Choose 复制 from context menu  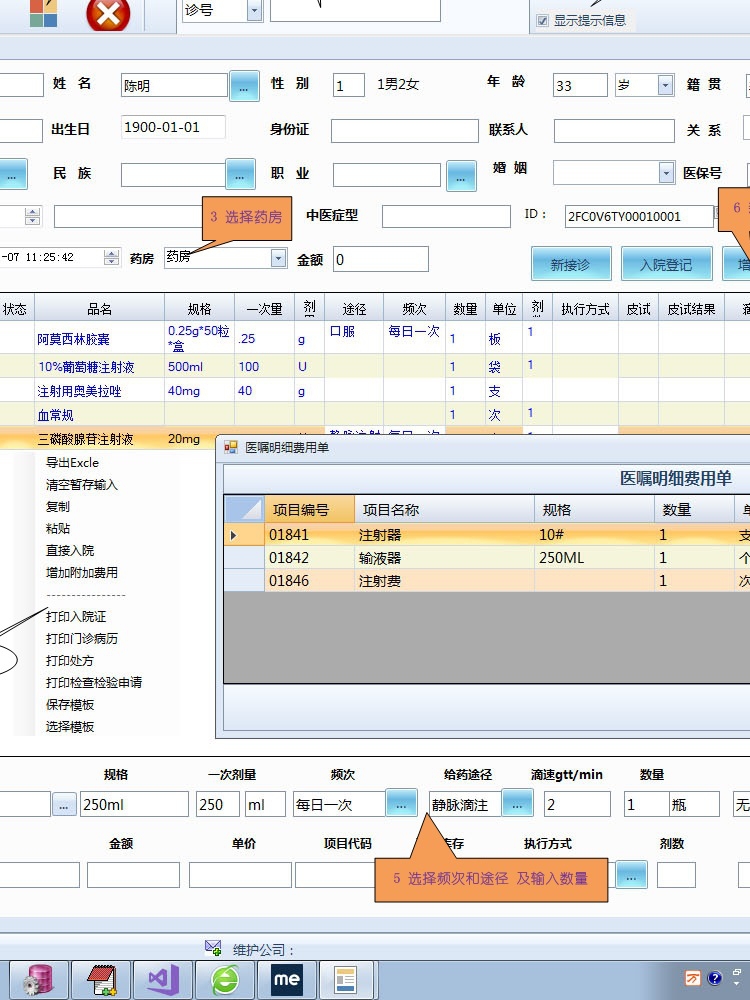[x=57, y=506]
